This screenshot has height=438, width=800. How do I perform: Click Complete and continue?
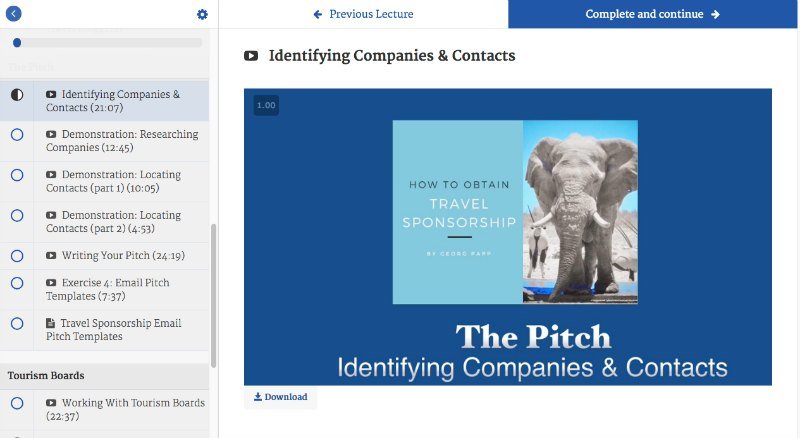click(653, 14)
